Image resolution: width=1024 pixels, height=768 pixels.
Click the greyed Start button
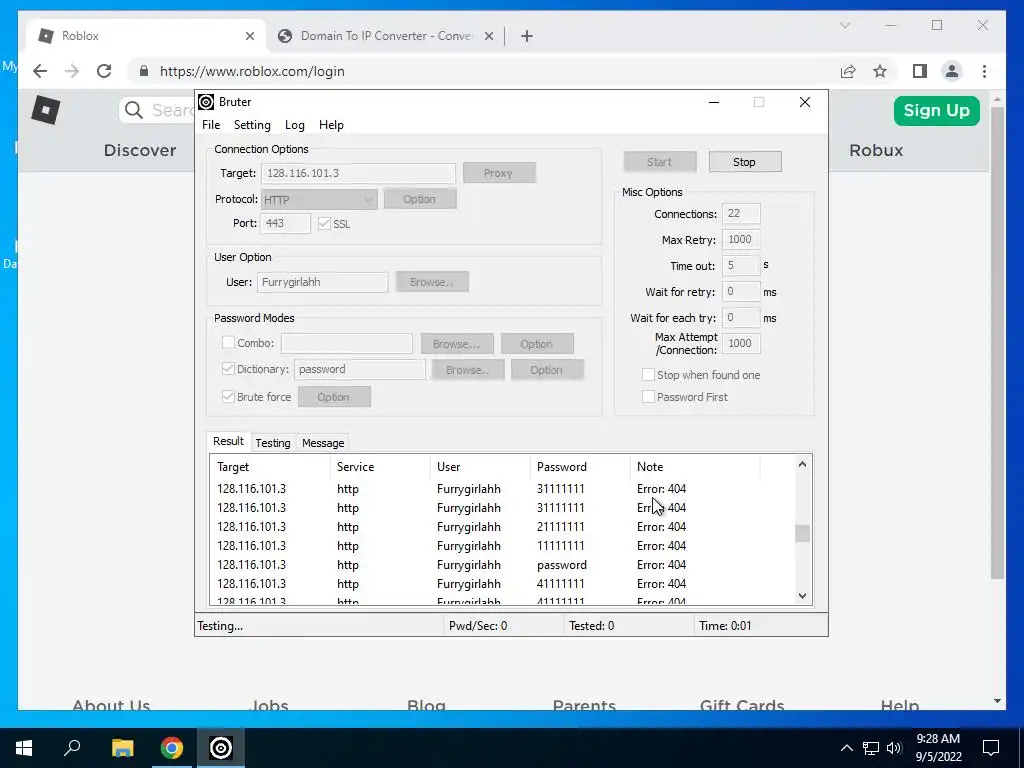coord(660,162)
